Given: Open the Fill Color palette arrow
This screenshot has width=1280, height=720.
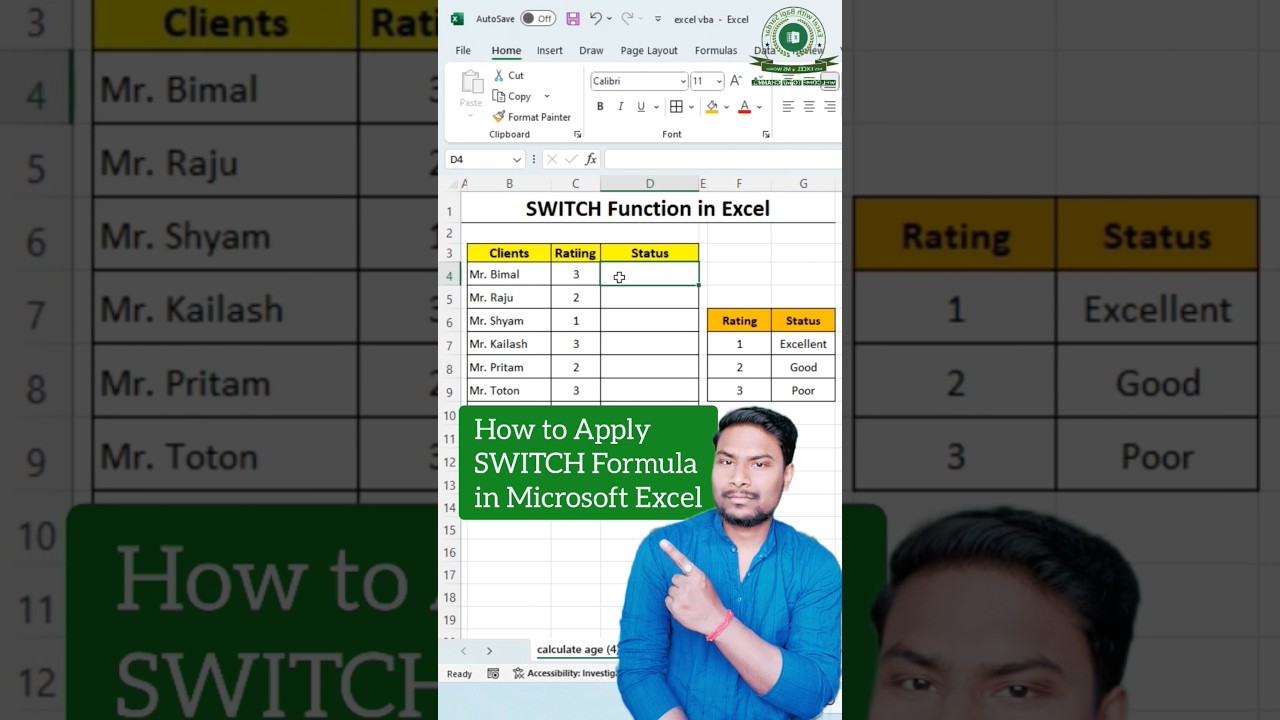Looking at the screenshot, I should [726, 107].
